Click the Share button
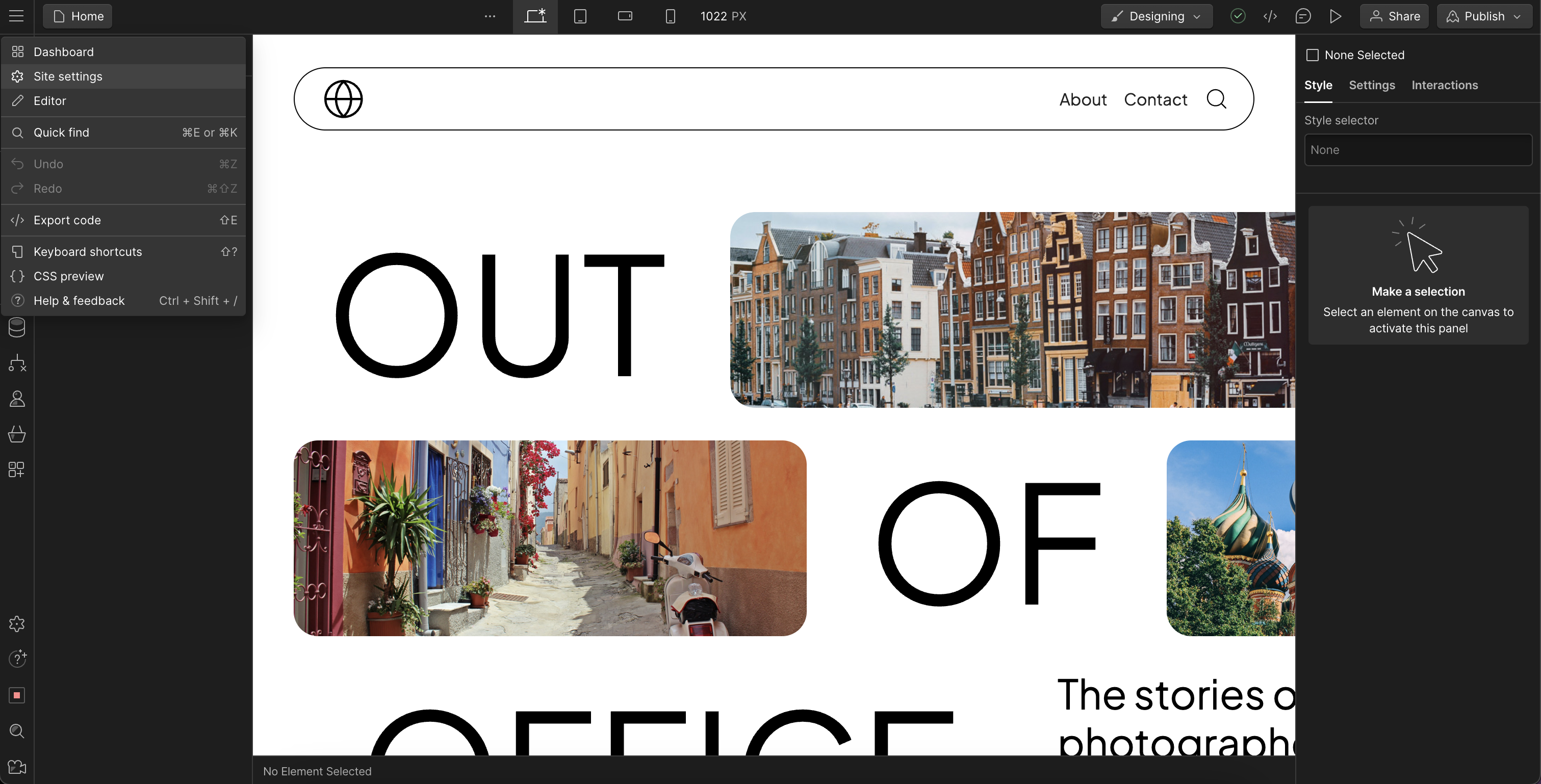This screenshot has height=784, width=1541. coord(1395,16)
